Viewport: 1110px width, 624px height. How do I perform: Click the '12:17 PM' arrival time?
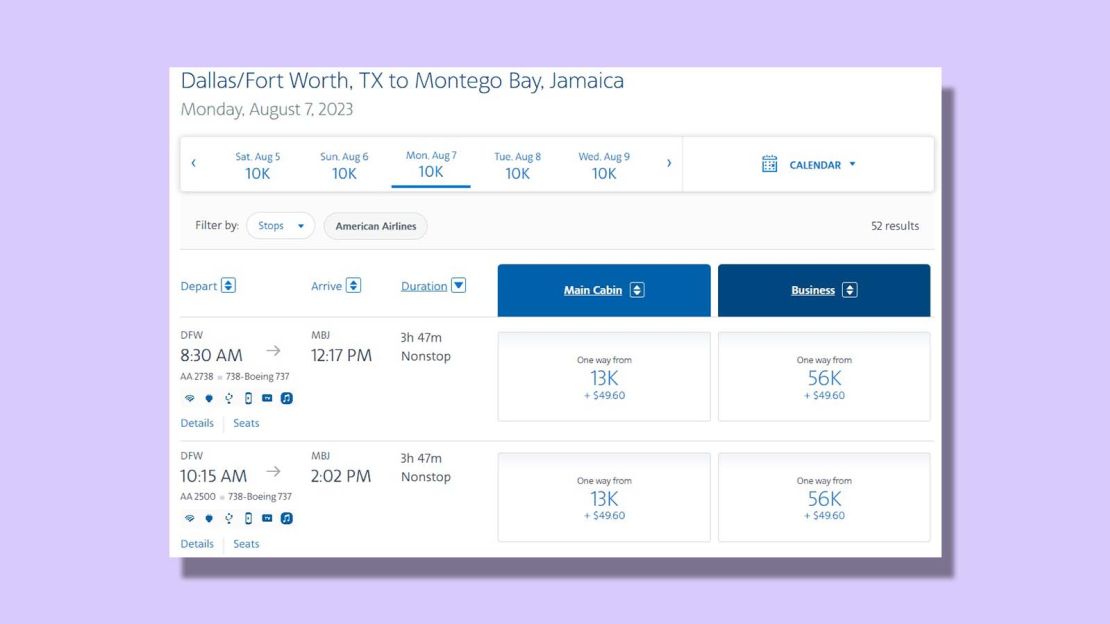(x=341, y=356)
